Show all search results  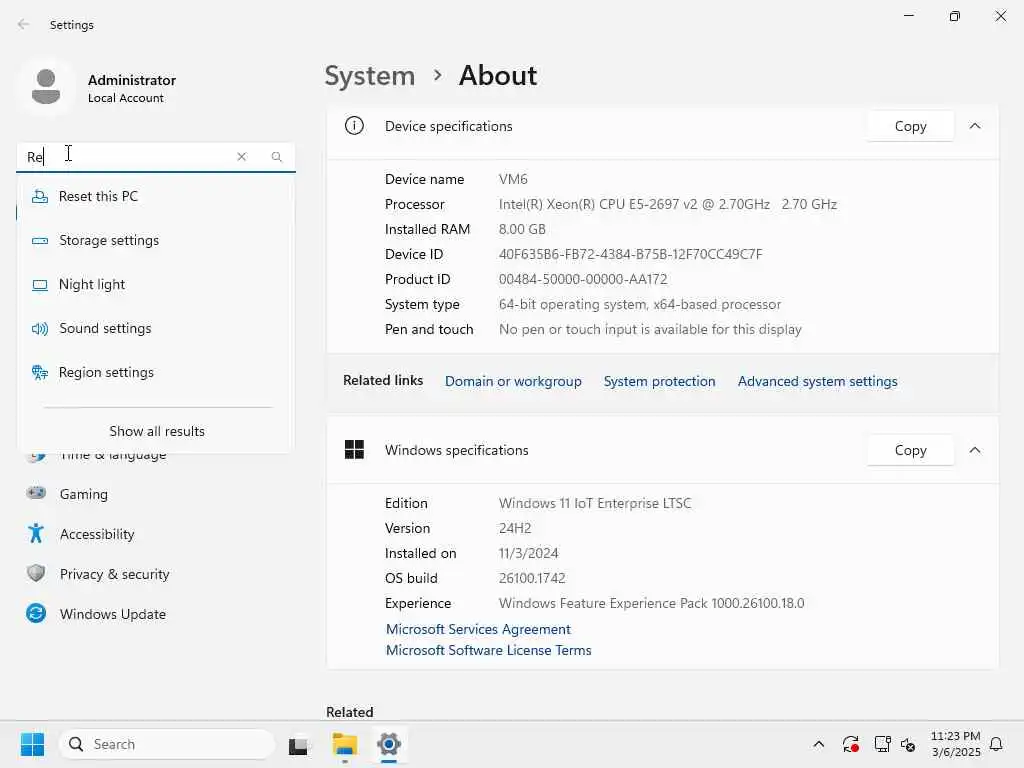point(157,431)
